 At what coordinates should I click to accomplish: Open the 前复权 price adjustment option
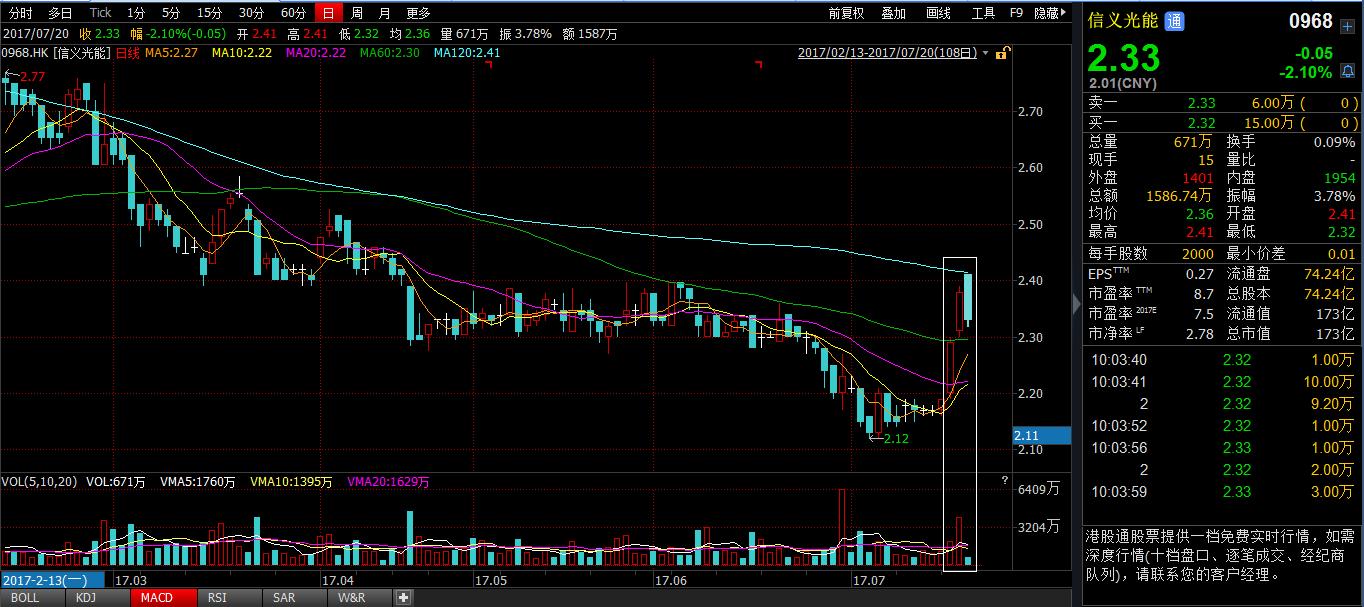pos(846,13)
